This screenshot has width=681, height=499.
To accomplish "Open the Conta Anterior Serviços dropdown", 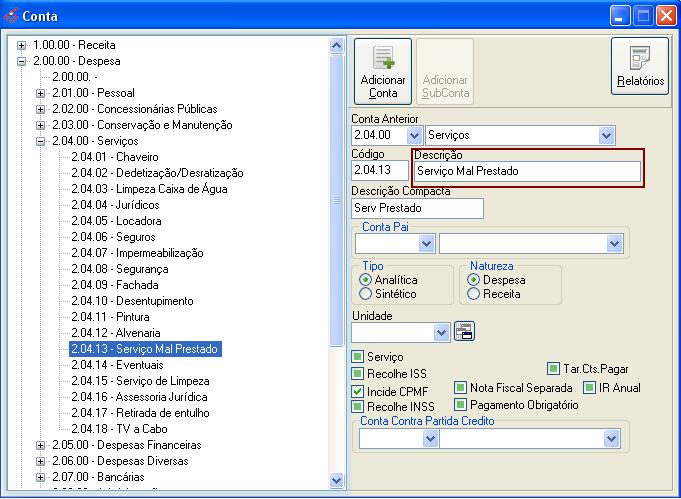I will 606,134.
